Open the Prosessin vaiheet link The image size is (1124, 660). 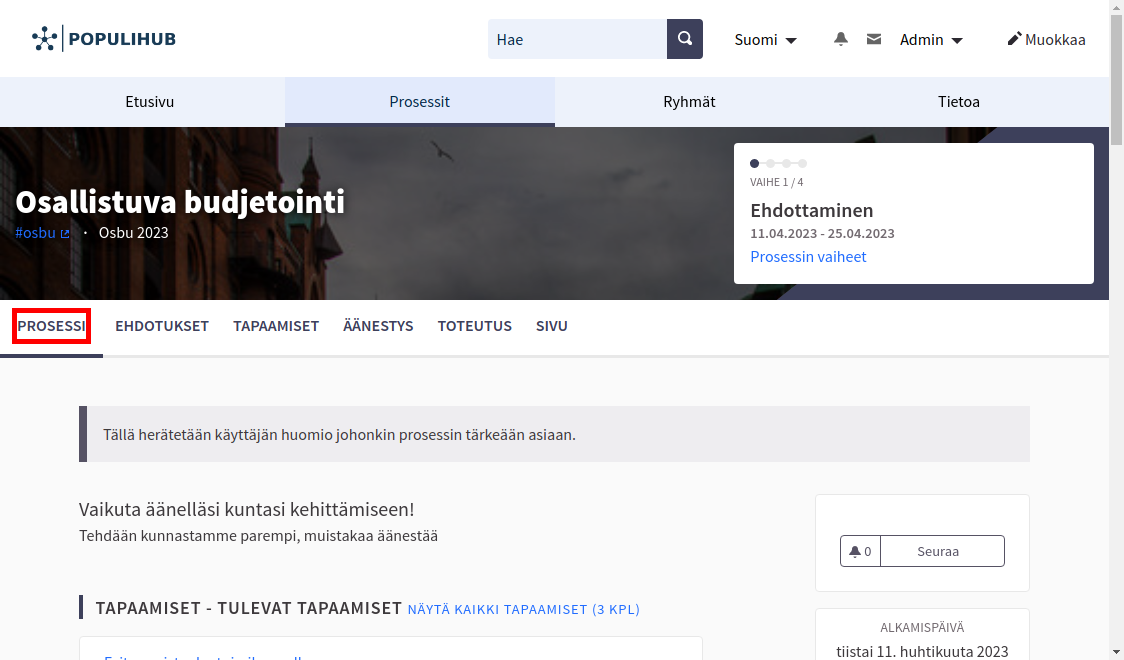pos(808,256)
